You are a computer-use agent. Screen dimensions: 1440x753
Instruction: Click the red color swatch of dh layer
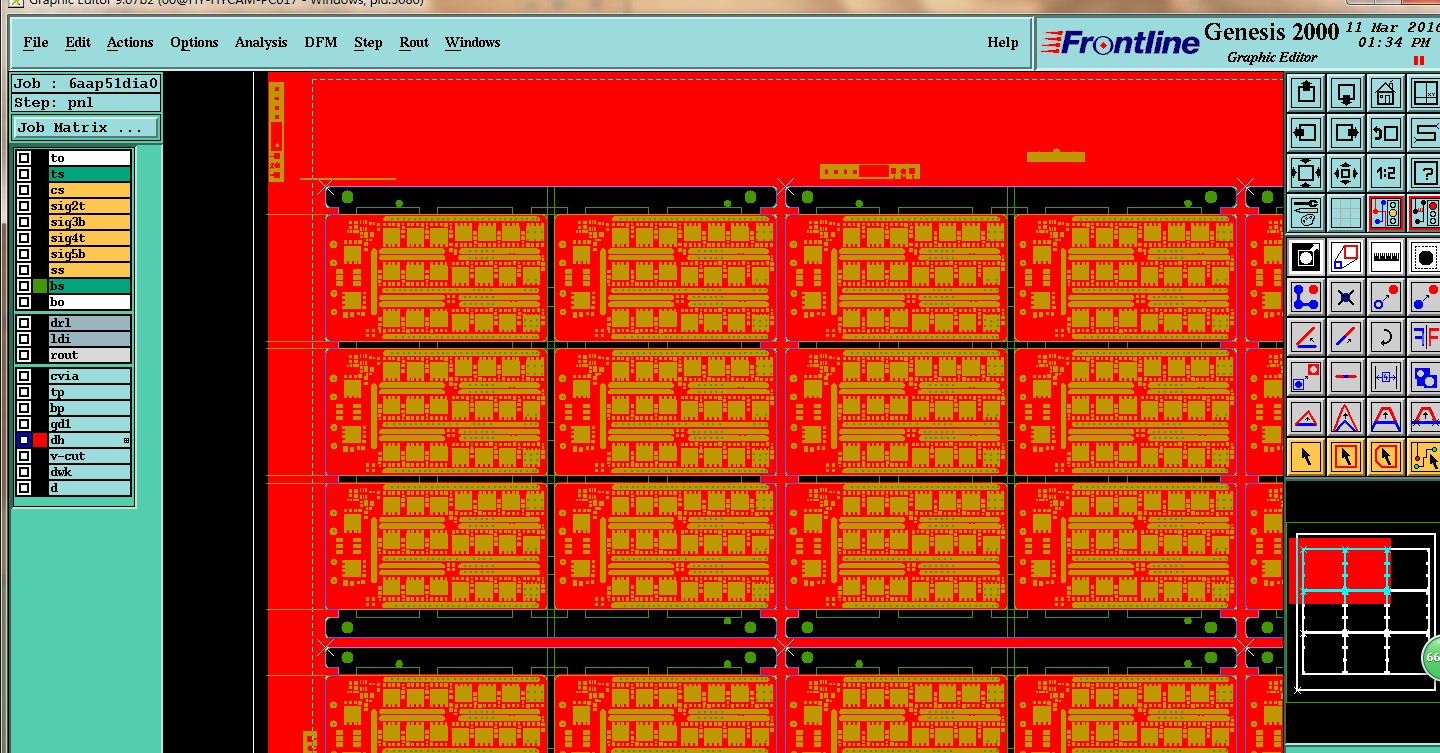click(x=40, y=440)
